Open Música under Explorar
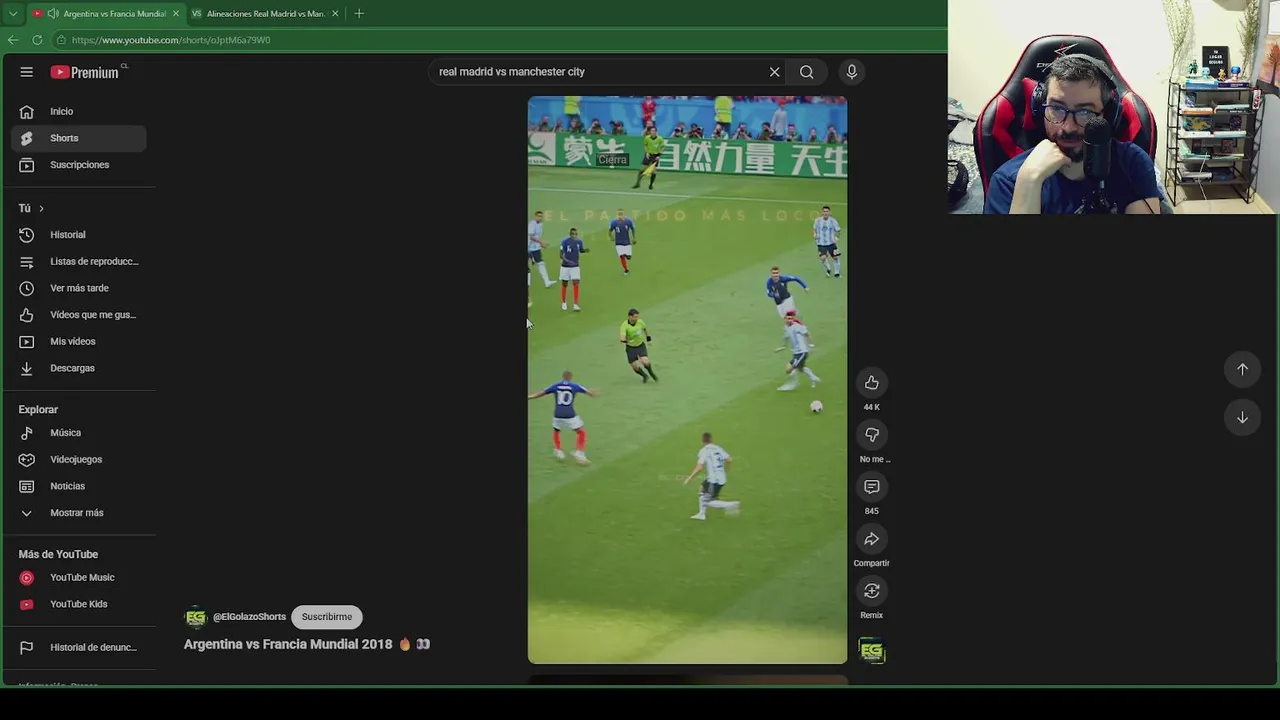The width and height of the screenshot is (1280, 720). tap(79, 433)
